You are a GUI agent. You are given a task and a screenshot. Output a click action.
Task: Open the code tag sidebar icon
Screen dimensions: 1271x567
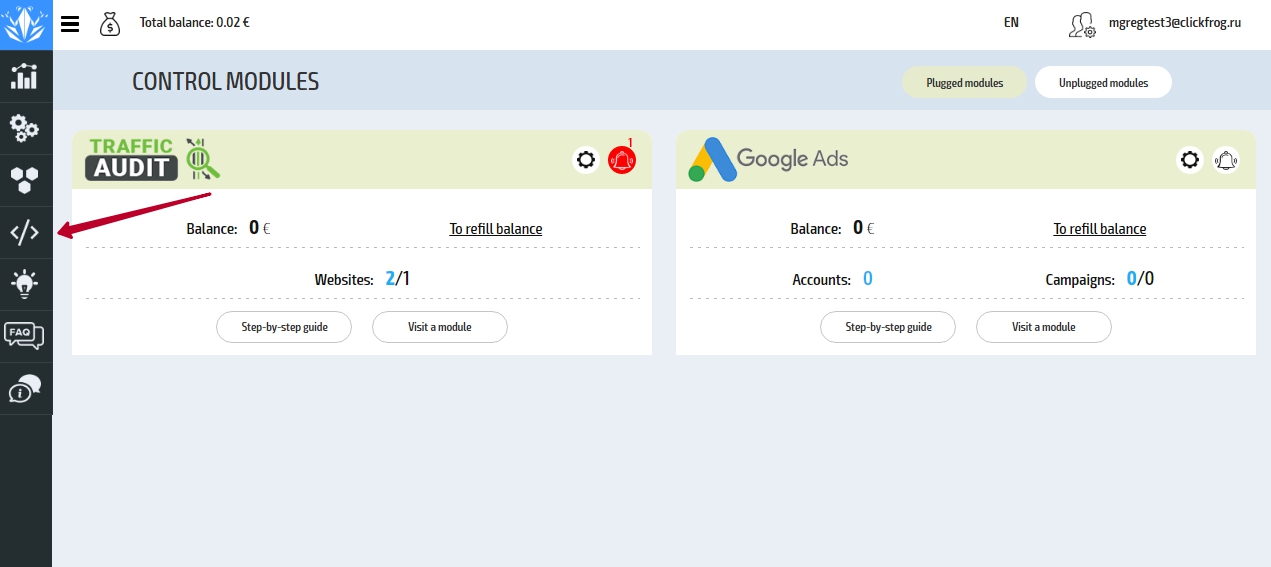tap(25, 233)
